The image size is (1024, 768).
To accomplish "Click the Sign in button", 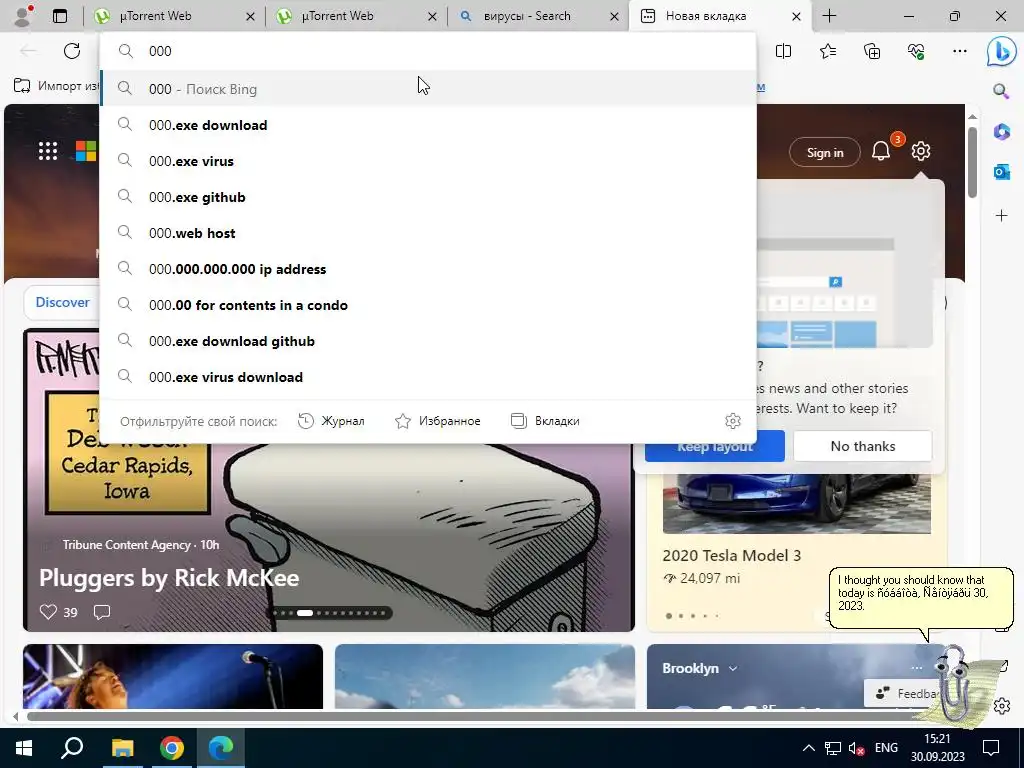I will pos(825,152).
